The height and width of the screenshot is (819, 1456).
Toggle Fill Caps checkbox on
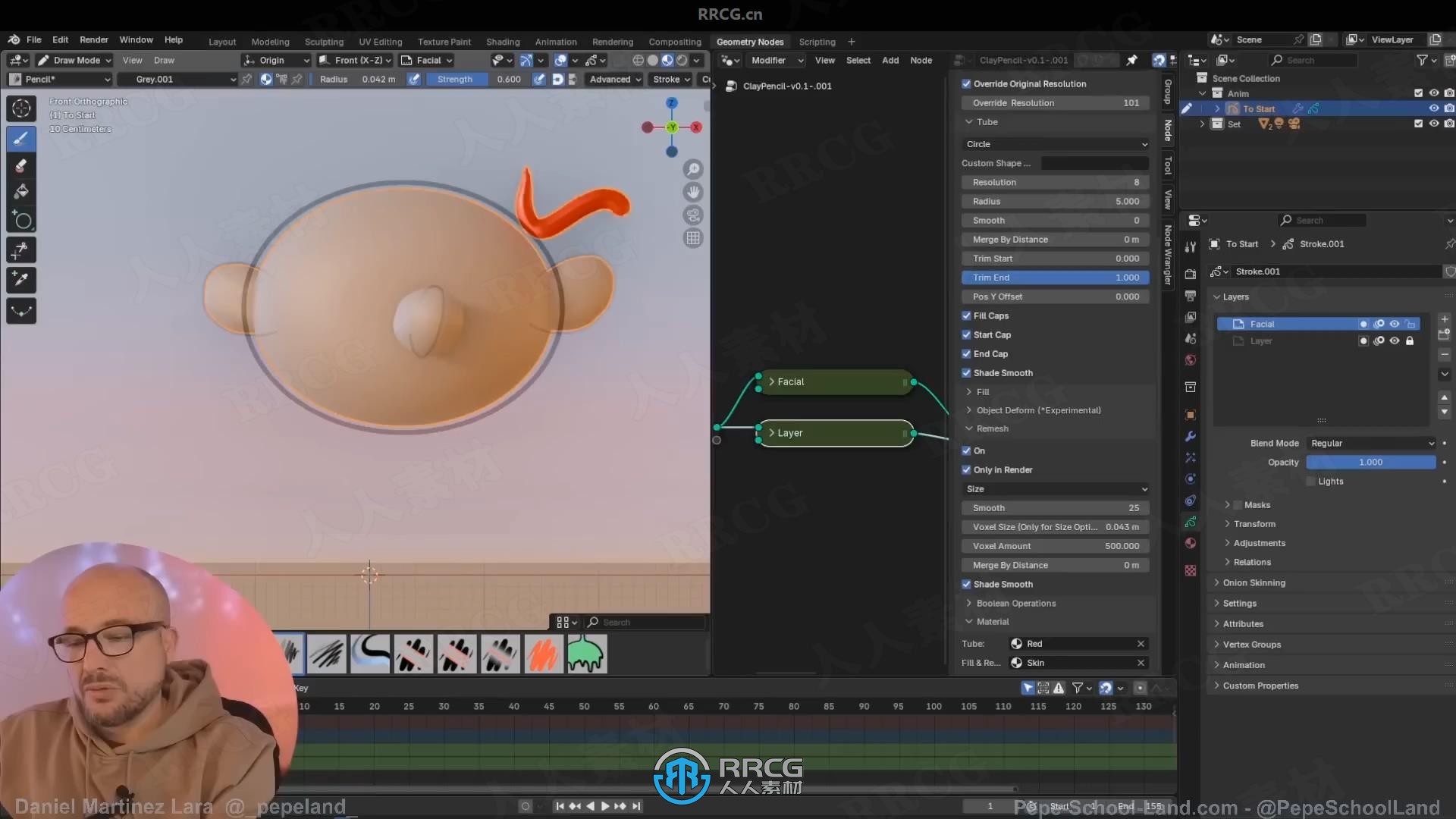(967, 315)
